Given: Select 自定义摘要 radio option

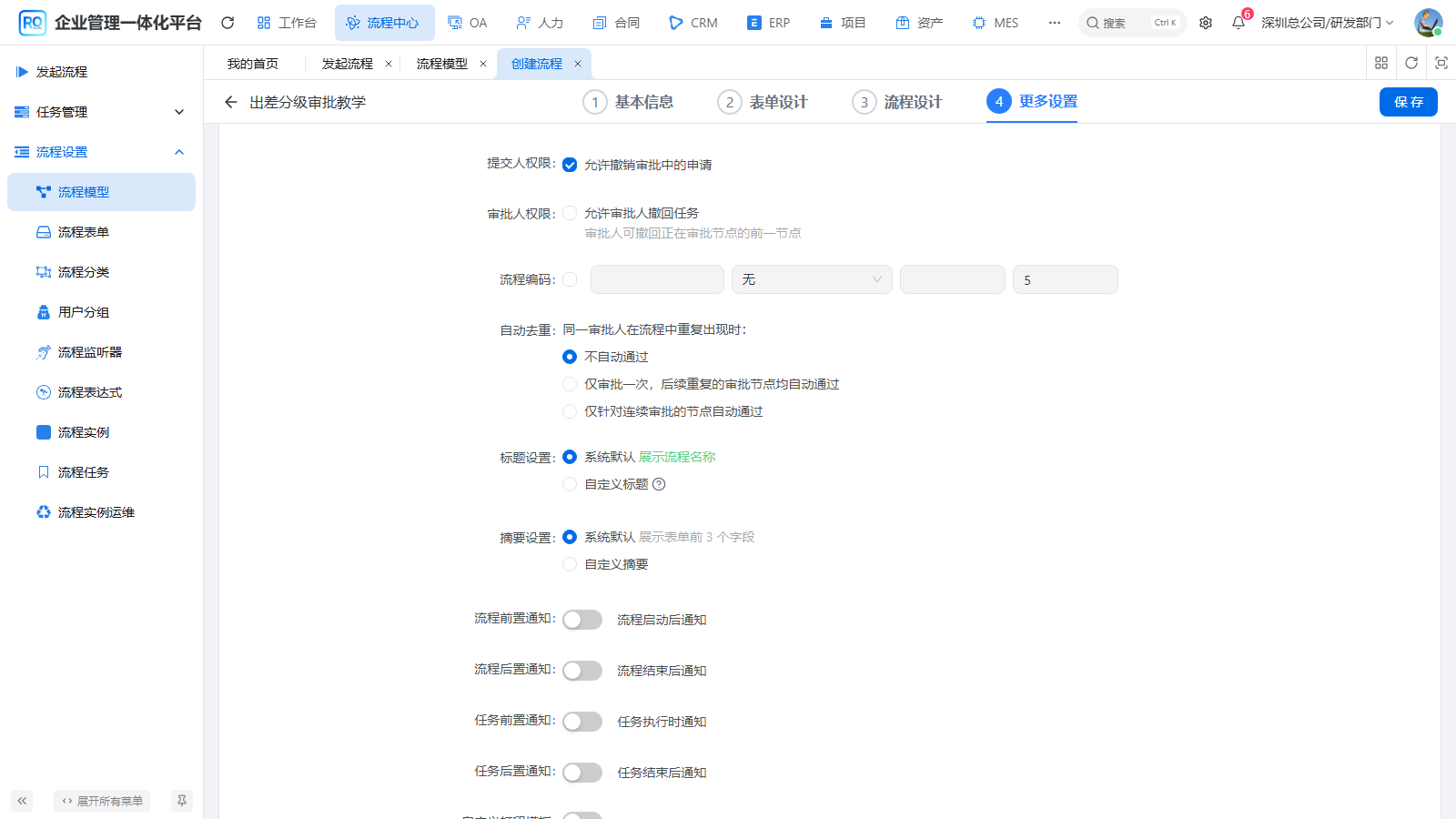Looking at the screenshot, I should click(570, 564).
